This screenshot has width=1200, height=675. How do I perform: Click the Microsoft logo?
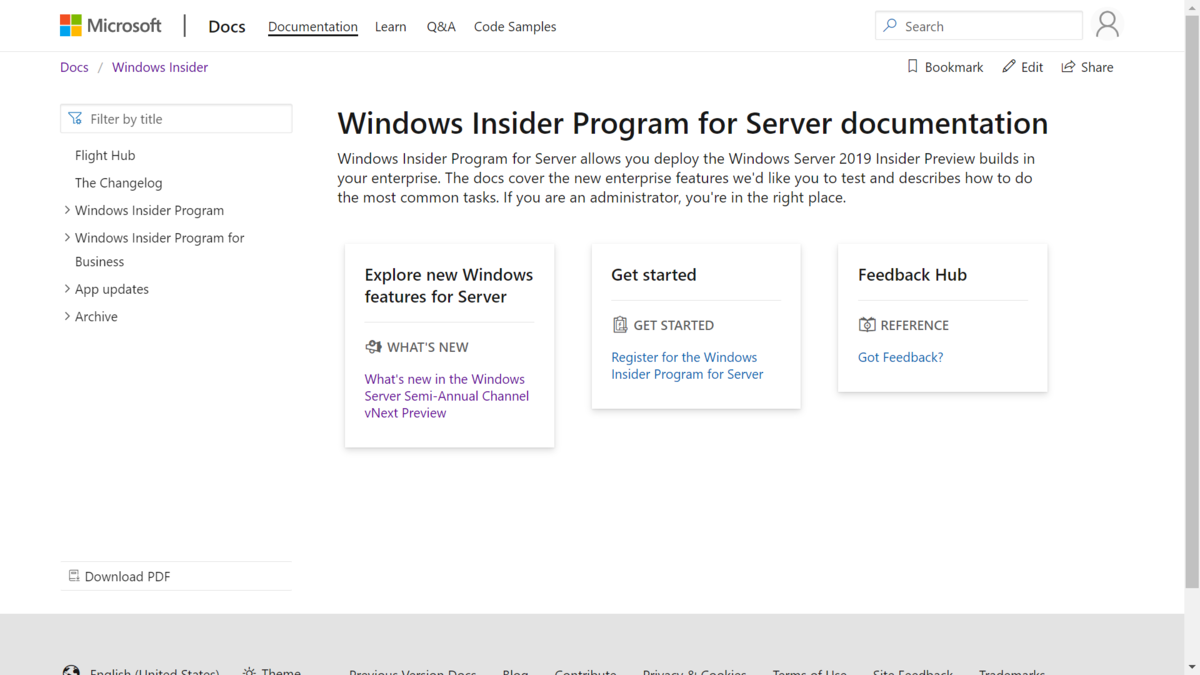[110, 26]
